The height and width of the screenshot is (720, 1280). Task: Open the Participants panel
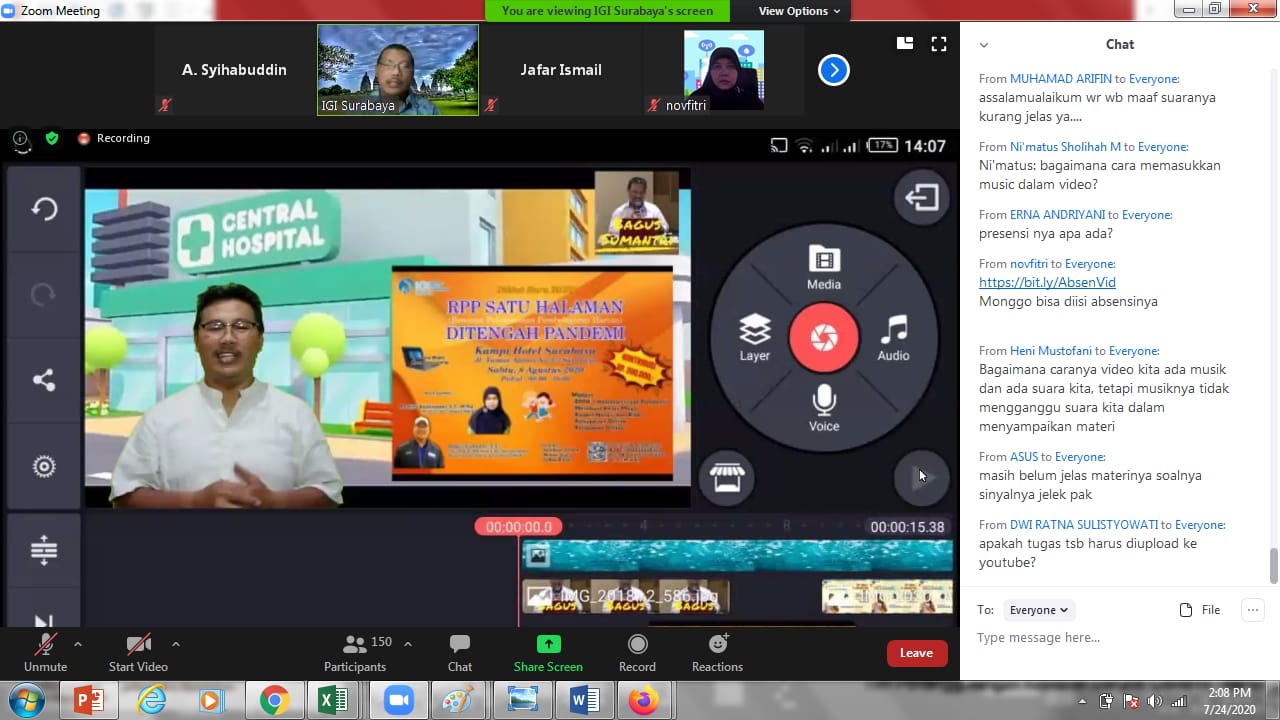coord(355,652)
